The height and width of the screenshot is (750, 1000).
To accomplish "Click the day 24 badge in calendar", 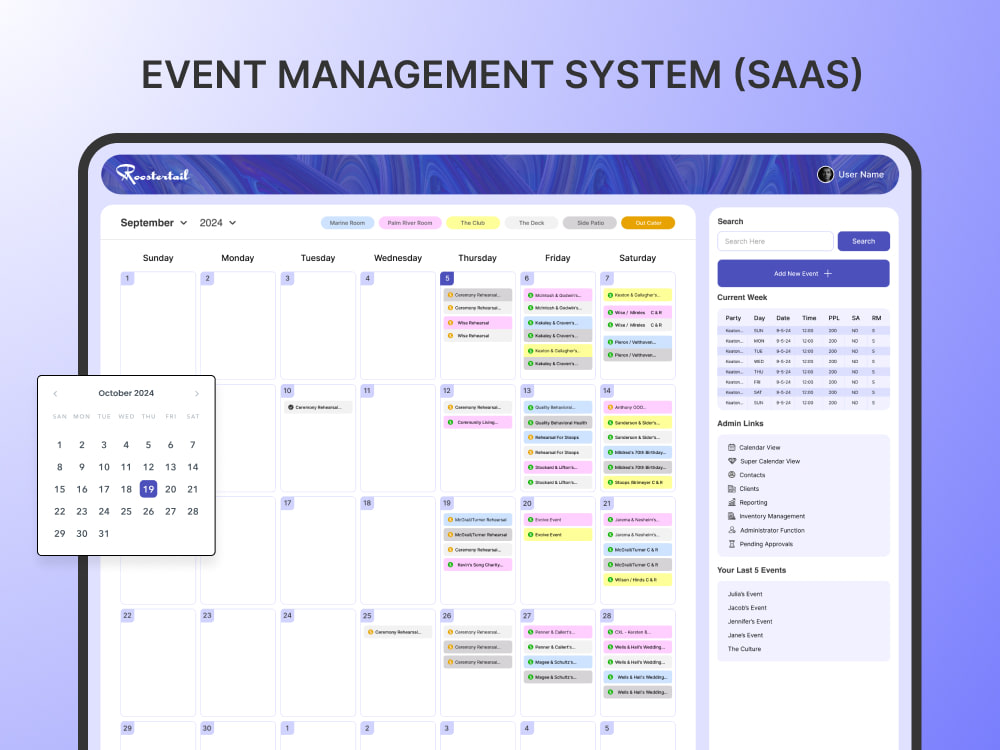I will point(288,615).
